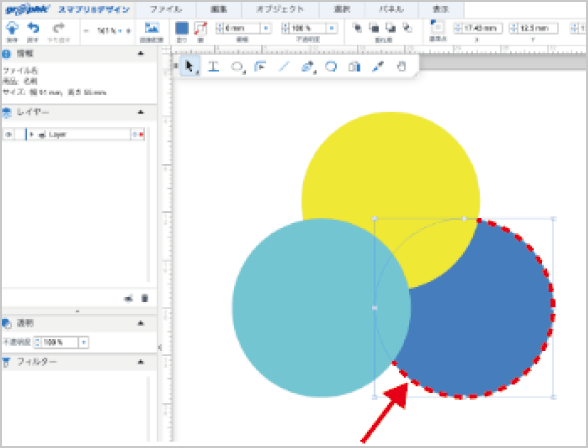The image size is (588, 448).
Task: Select the ellipse shape tool
Action: pos(237,67)
